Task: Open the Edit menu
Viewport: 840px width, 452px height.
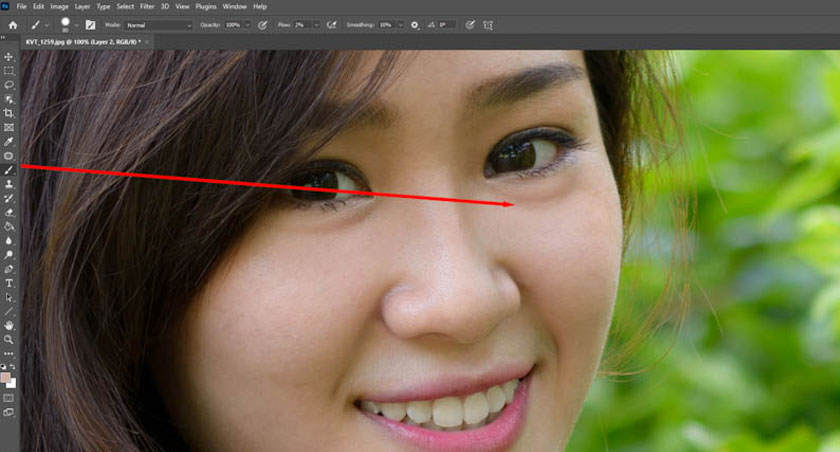Action: click(39, 6)
